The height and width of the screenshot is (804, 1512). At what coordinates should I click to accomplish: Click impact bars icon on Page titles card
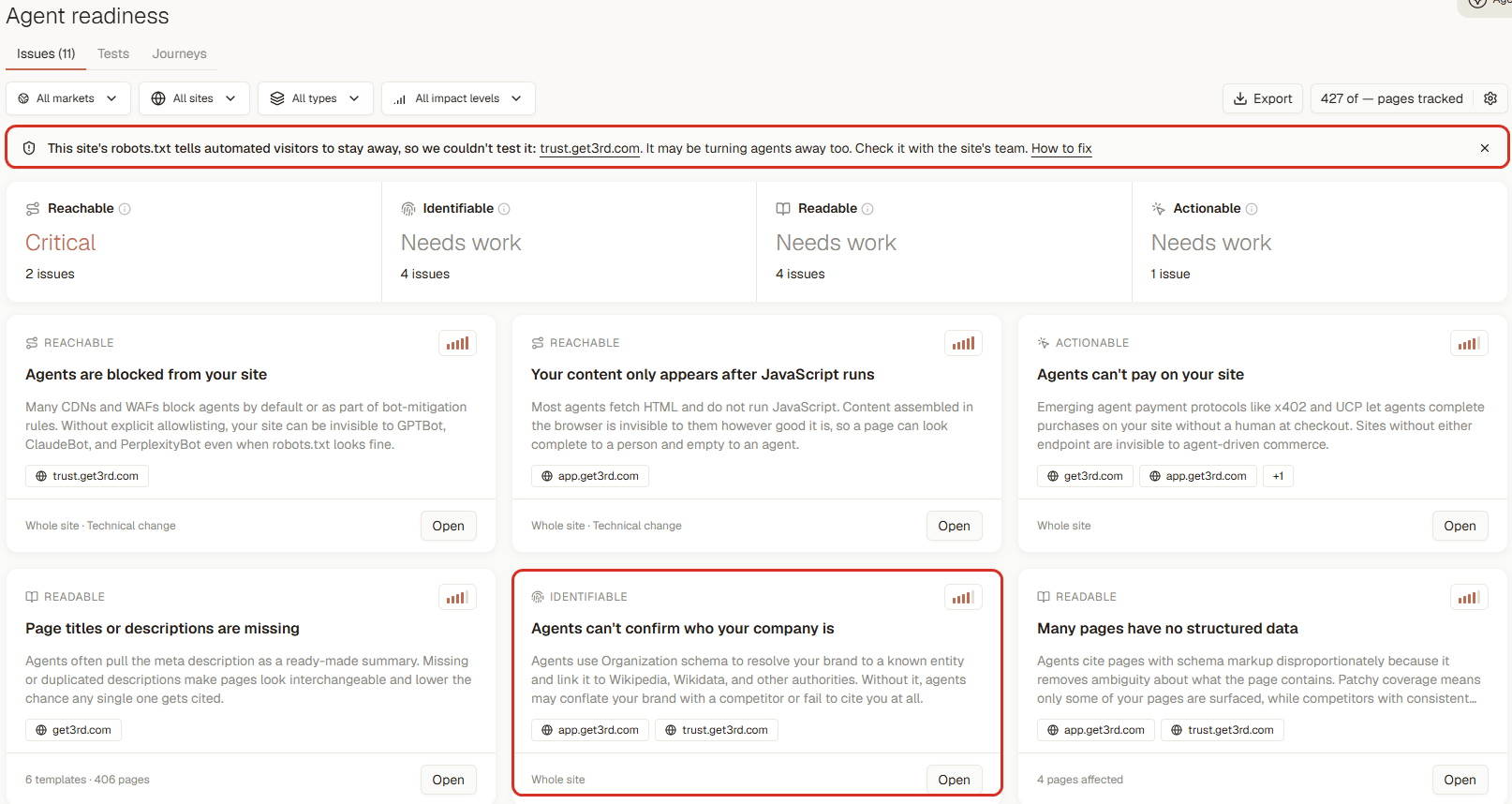457,597
